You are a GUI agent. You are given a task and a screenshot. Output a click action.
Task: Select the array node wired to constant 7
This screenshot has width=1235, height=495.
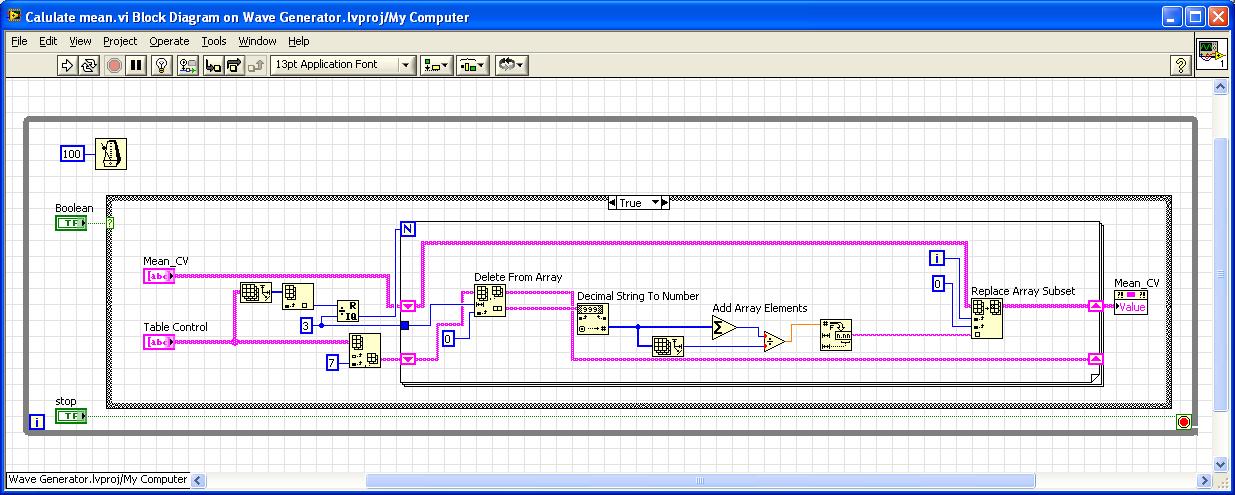(x=364, y=350)
